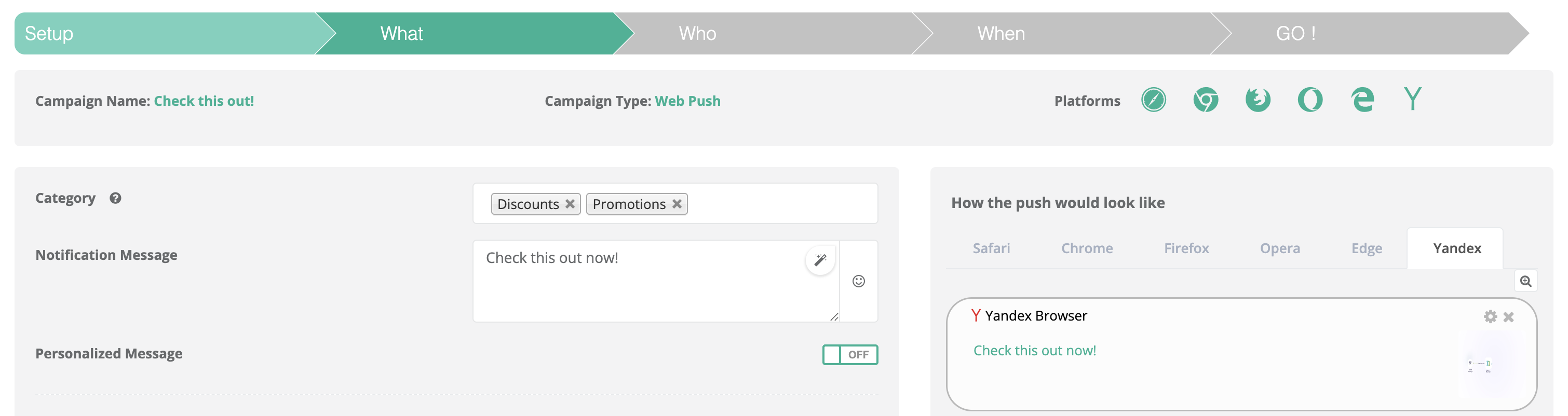Remove the Discounts category tag

[570, 204]
